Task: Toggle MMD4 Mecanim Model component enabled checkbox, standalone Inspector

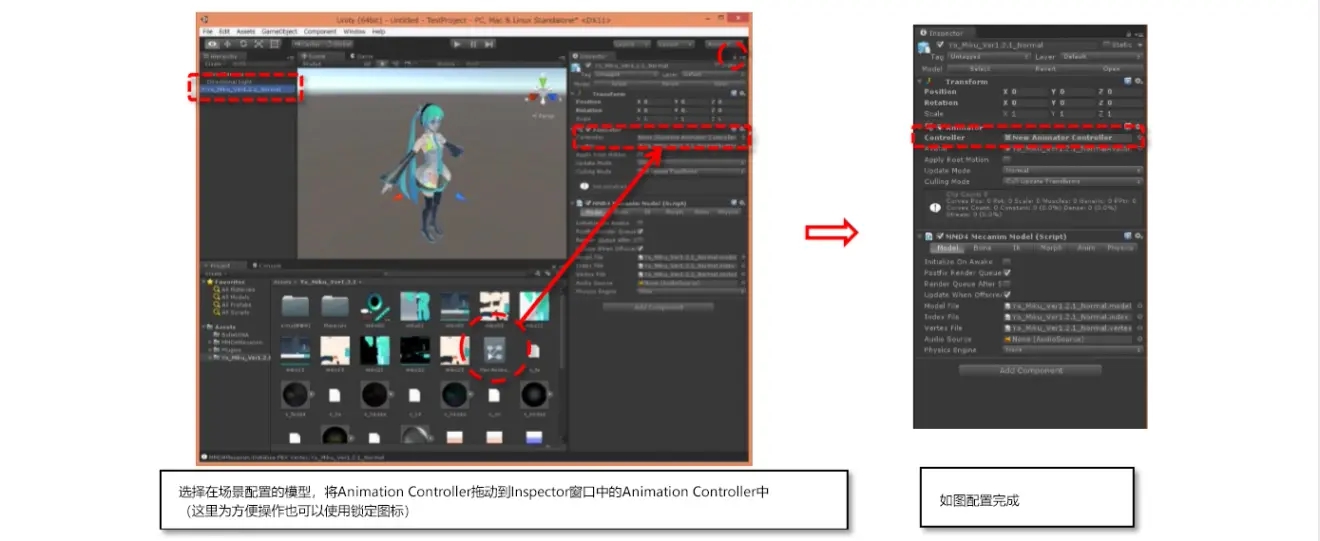Action: [x=941, y=236]
